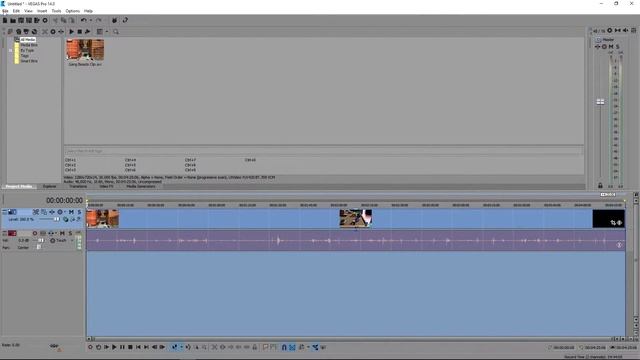The height and width of the screenshot is (360, 640).
Task: Toggle Enable Snapping magnet icon
Action: [284, 347]
